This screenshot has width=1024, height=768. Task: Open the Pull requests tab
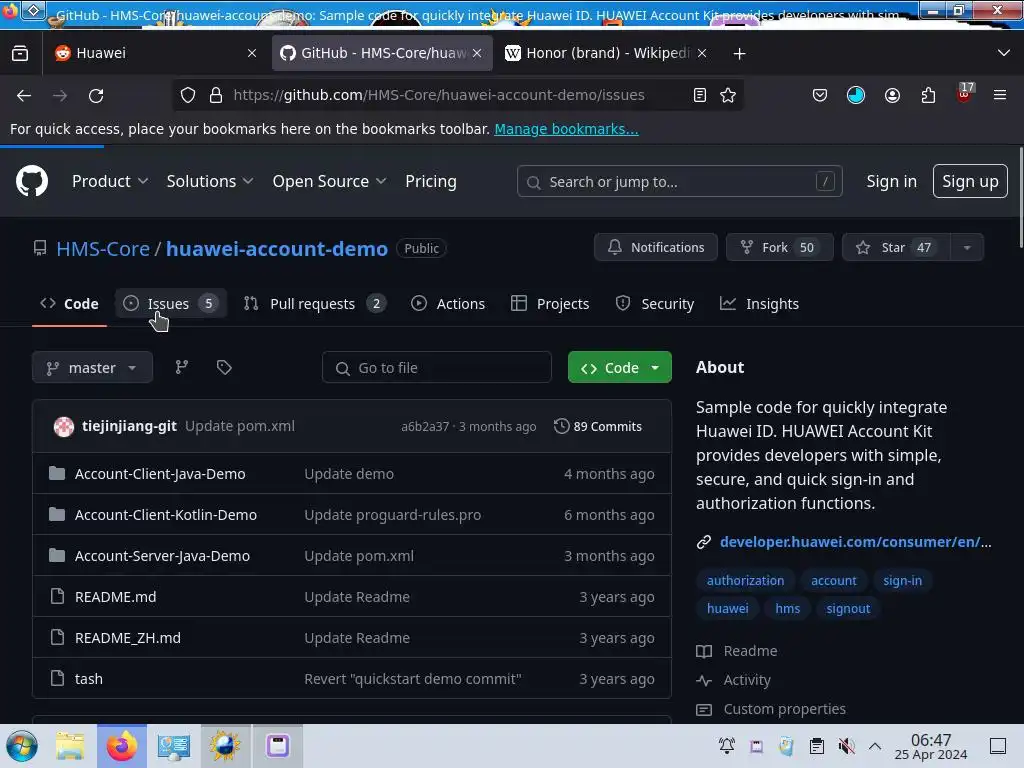(x=315, y=304)
